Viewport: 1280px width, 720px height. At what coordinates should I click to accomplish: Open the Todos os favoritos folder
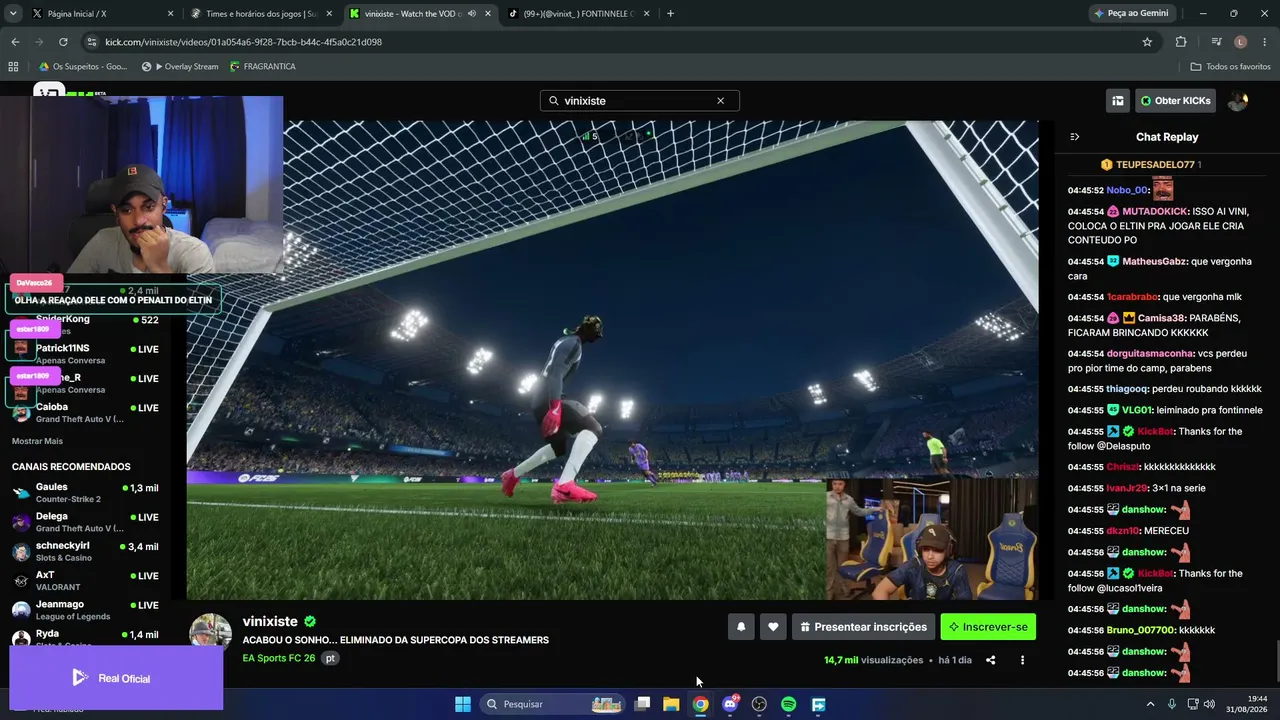[x=1231, y=66]
